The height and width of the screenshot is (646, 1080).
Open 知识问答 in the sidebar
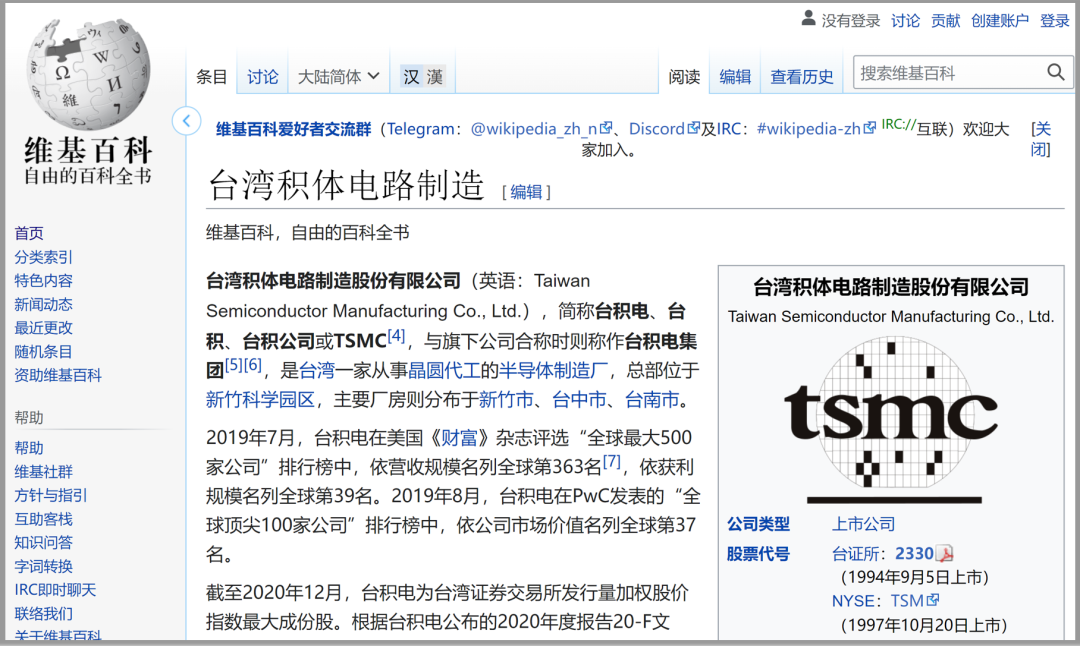[x=43, y=543]
